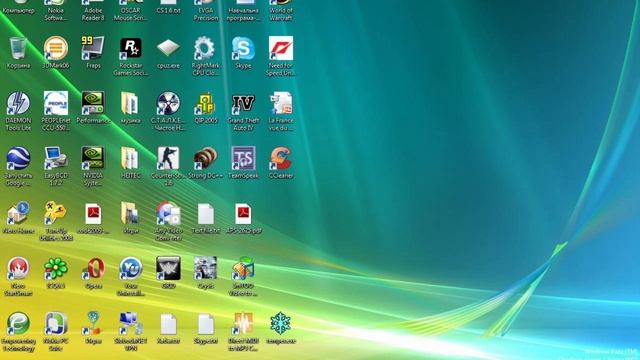640x360 pixels.
Task: Open the Direct MIDI to MP3 shortcut
Action: (x=243, y=324)
